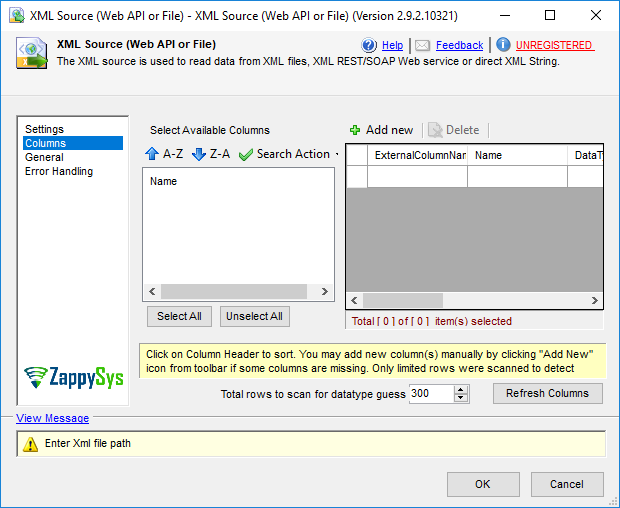Click the Delete icon in grid toolbar
The image size is (620, 508).
(x=435, y=130)
